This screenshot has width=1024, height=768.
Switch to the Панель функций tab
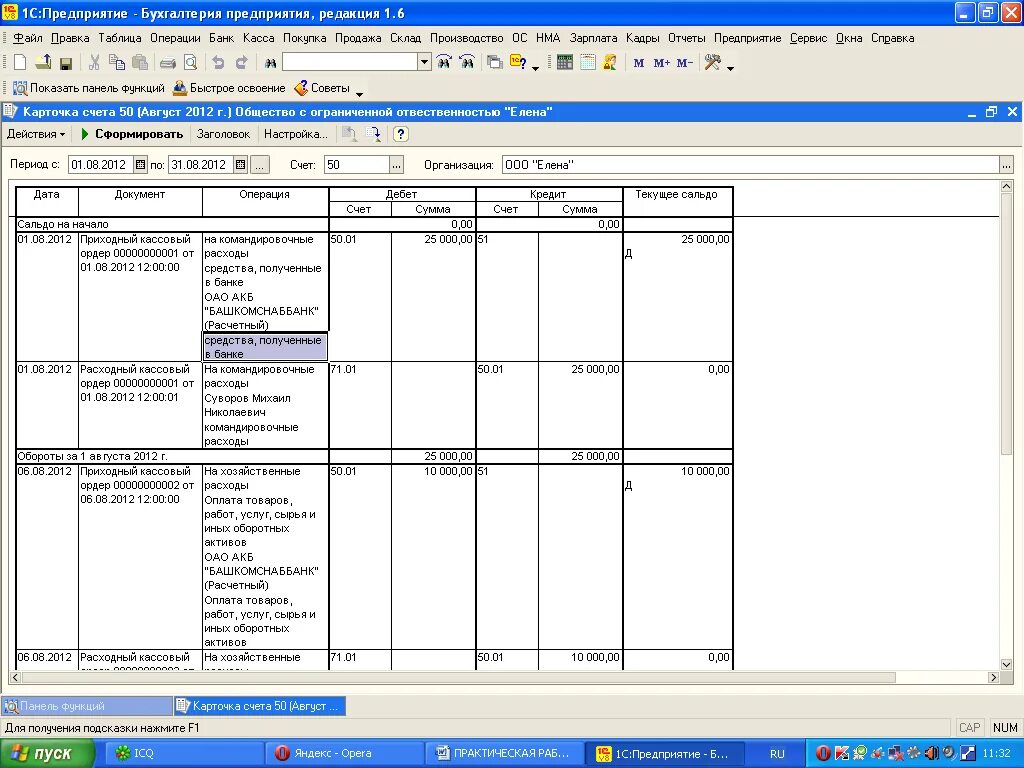point(87,705)
